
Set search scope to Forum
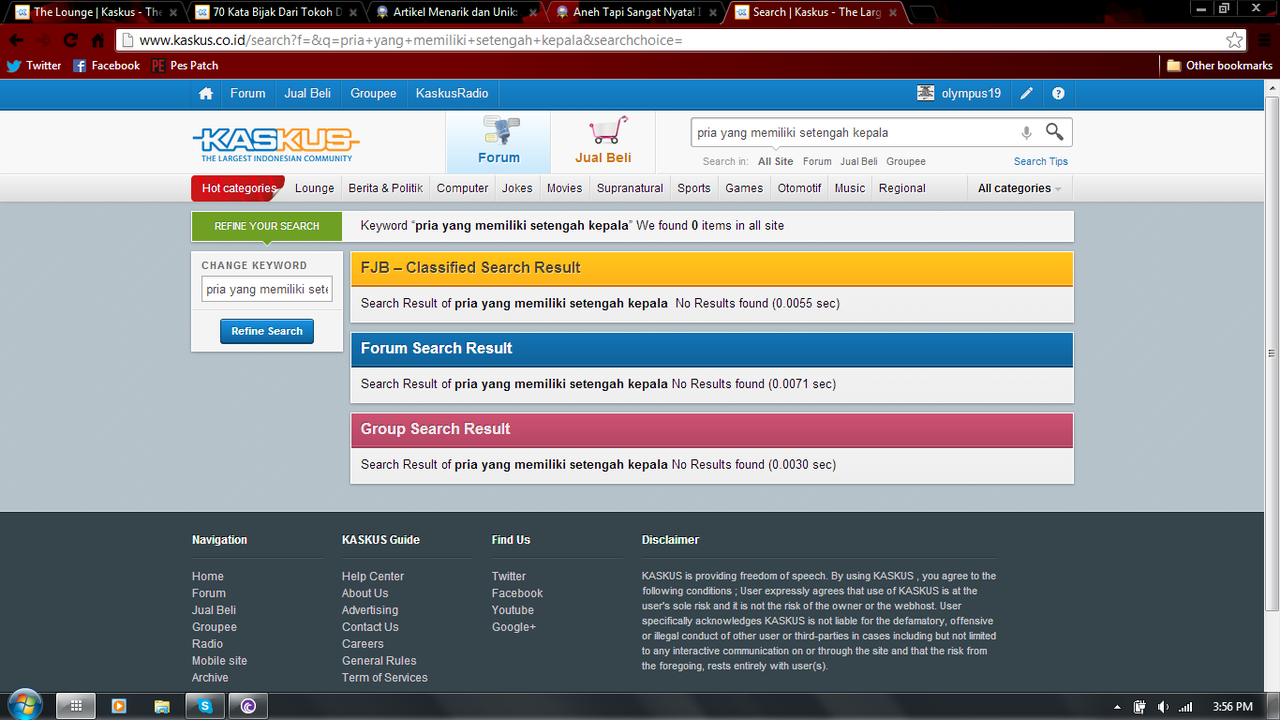coord(817,161)
